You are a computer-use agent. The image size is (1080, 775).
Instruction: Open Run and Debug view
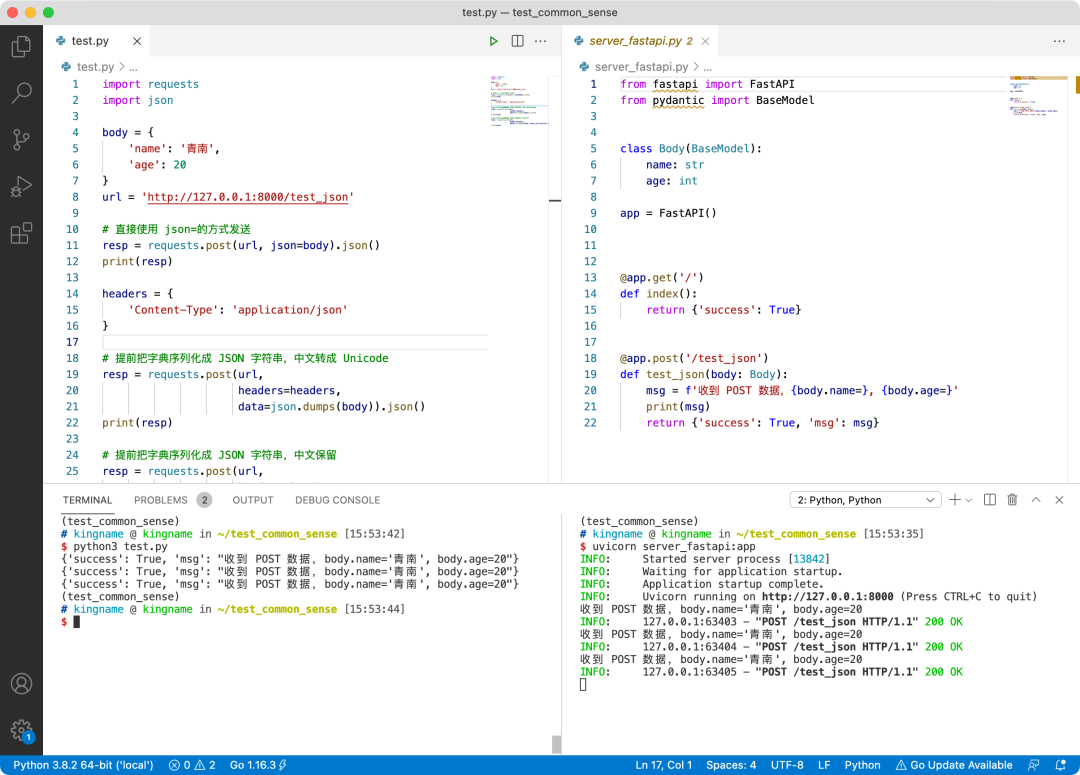coord(21,186)
